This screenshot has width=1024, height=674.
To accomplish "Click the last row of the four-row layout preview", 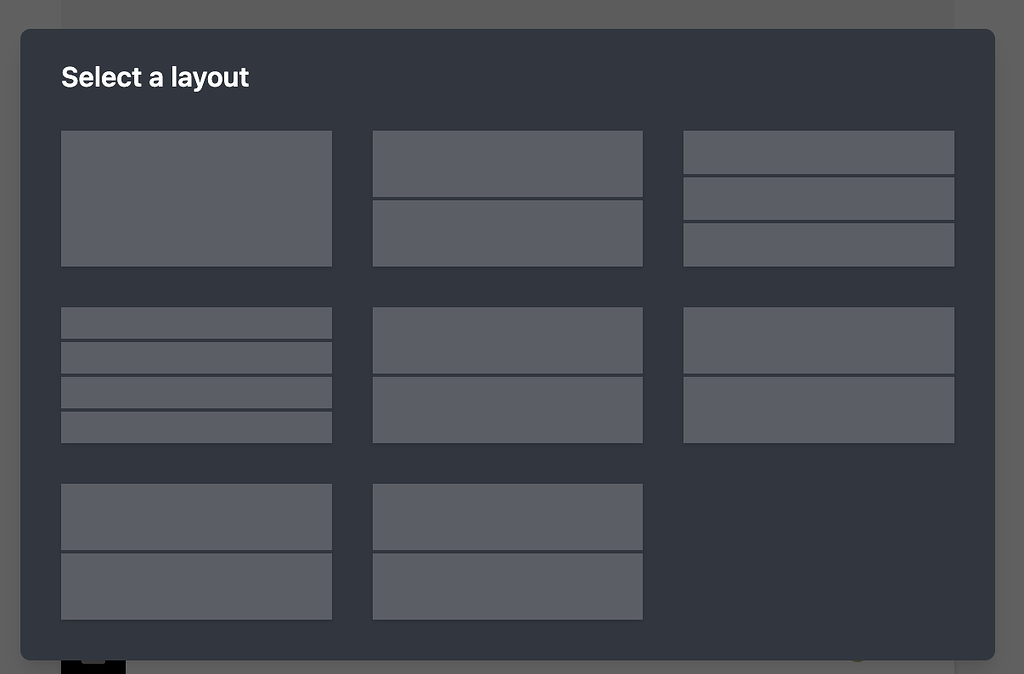I will [x=196, y=426].
